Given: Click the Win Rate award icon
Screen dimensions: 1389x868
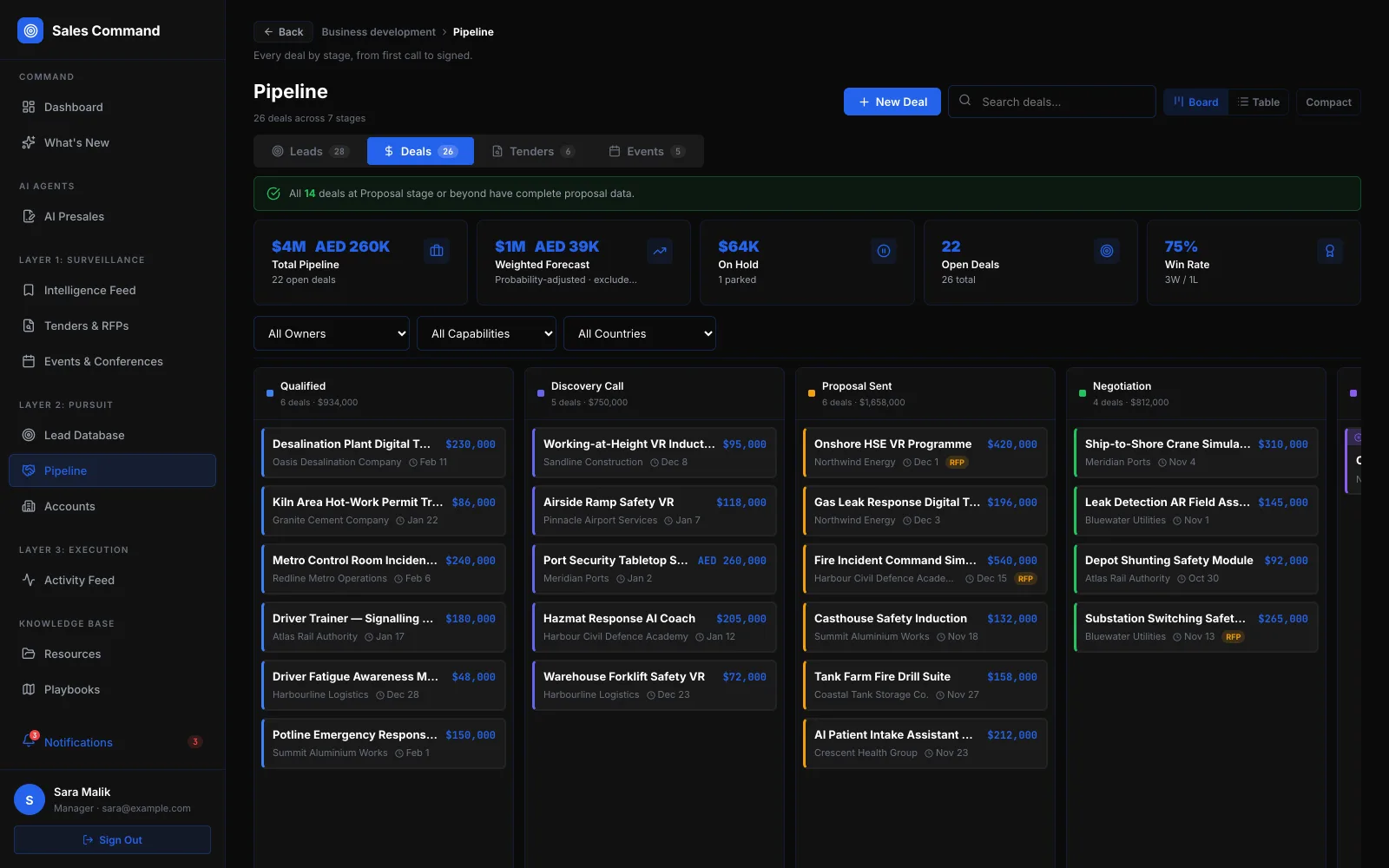Looking at the screenshot, I should (1330, 251).
